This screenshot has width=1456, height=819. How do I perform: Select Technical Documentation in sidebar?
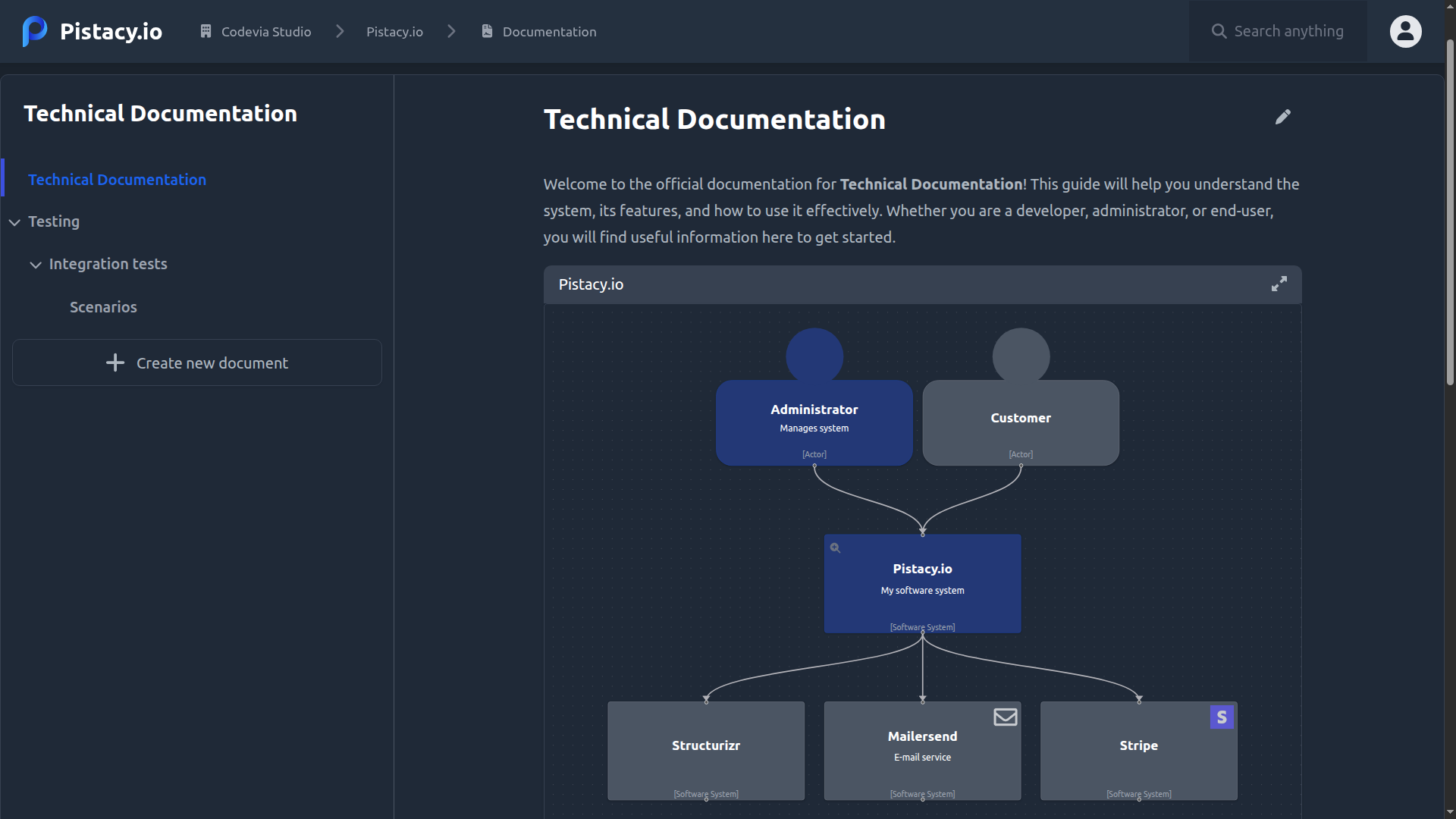[117, 180]
